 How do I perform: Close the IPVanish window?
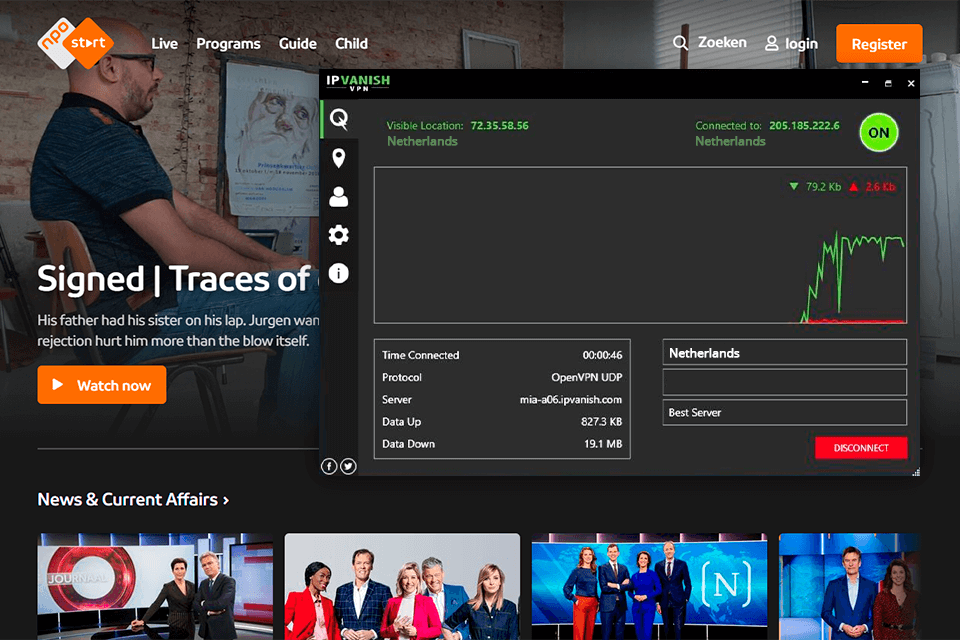click(911, 83)
